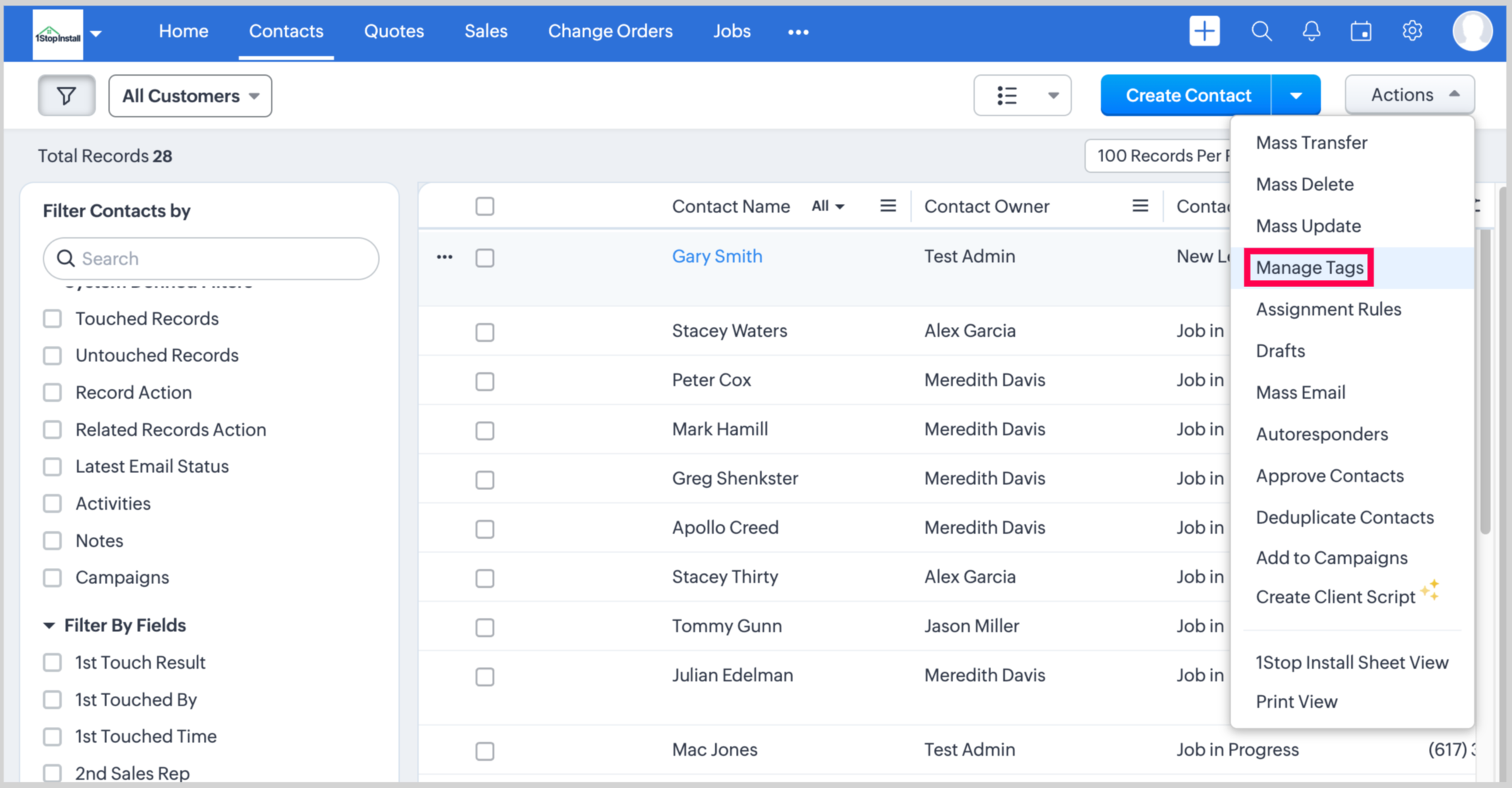
Task: Open the calendar icon in header
Action: pos(1361,31)
